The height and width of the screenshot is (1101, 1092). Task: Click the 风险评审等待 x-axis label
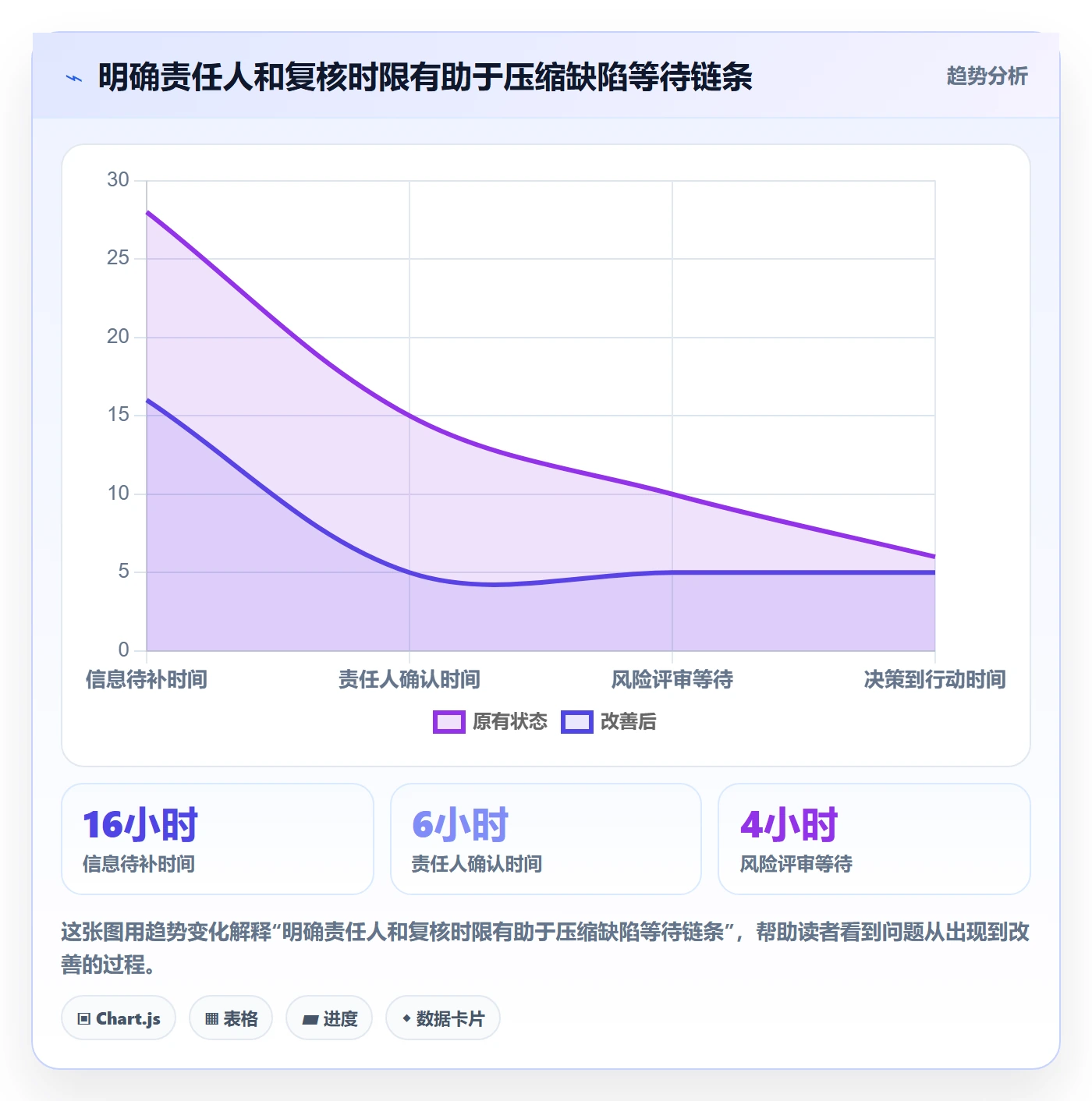[x=672, y=680]
